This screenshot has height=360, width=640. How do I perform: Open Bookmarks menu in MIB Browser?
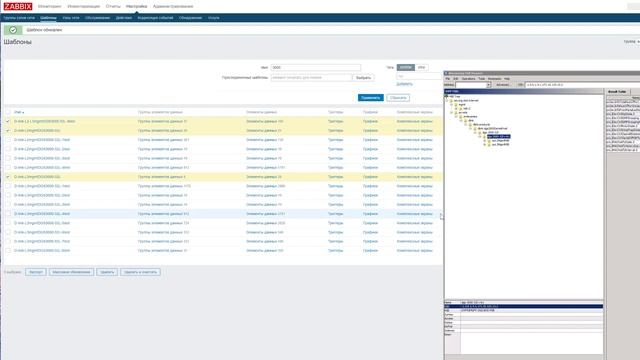(x=494, y=78)
